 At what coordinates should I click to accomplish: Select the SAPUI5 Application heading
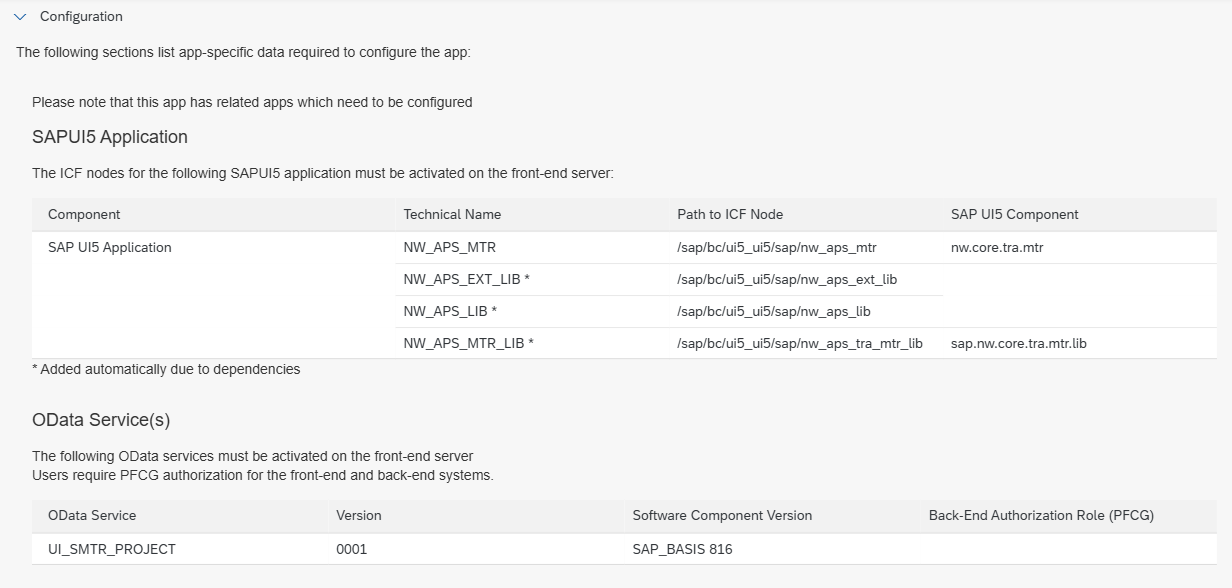pyautogui.click(x=110, y=137)
